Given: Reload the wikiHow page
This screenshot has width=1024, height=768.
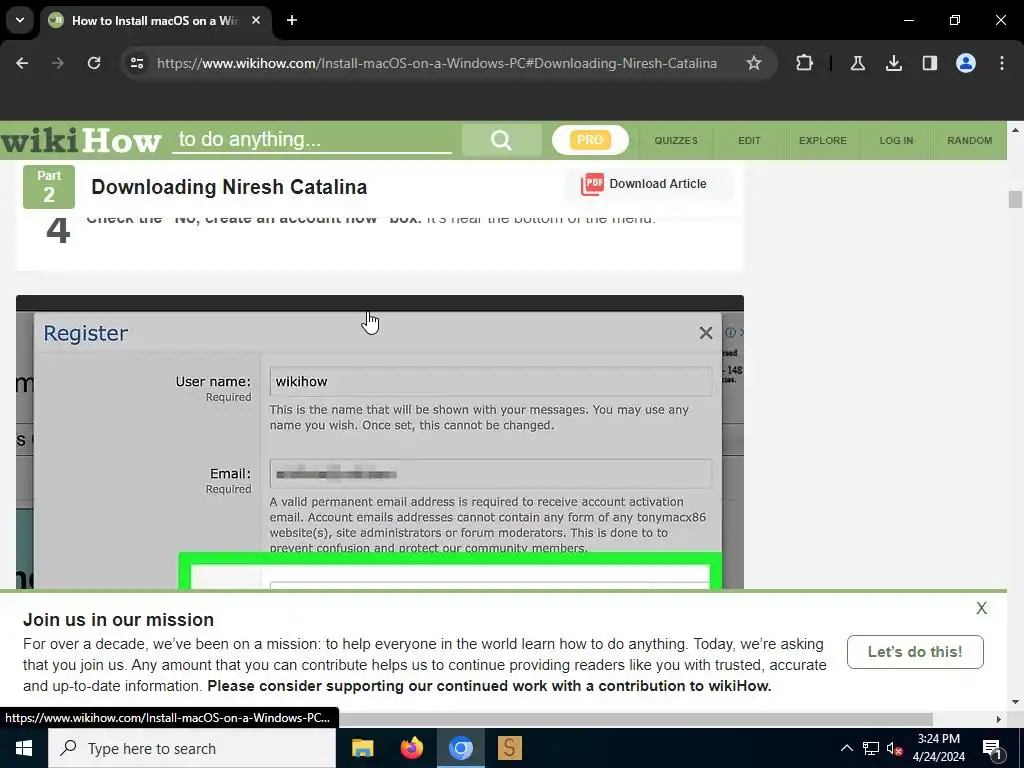Looking at the screenshot, I should 94,63.
